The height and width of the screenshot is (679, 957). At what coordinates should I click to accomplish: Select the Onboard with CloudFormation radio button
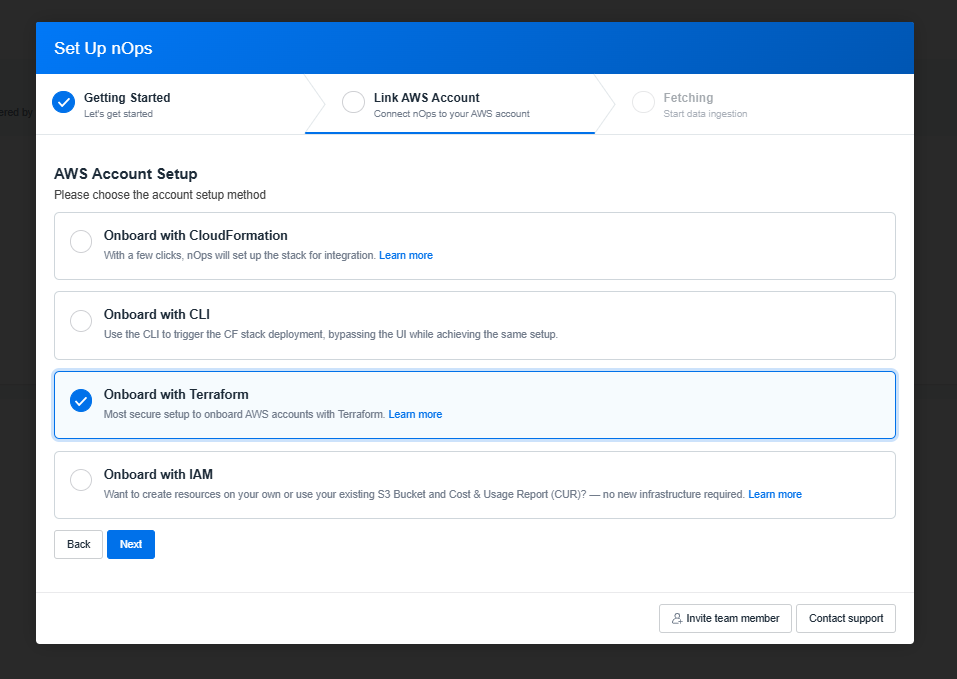(81, 242)
